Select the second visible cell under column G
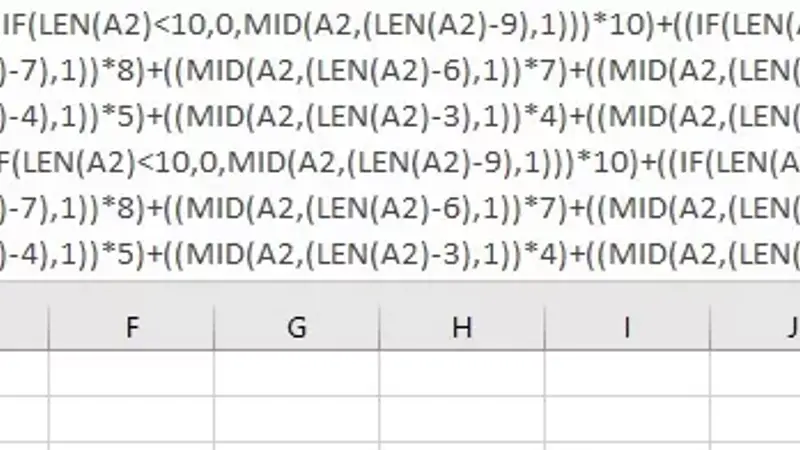This screenshot has height=450, width=800. 297,419
